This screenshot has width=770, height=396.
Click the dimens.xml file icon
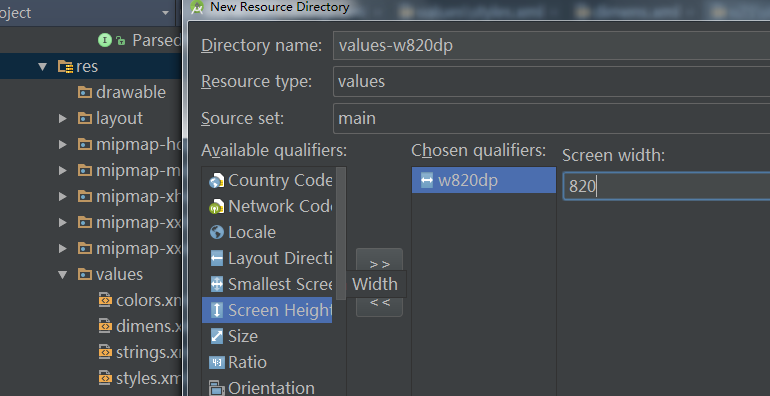(105, 326)
